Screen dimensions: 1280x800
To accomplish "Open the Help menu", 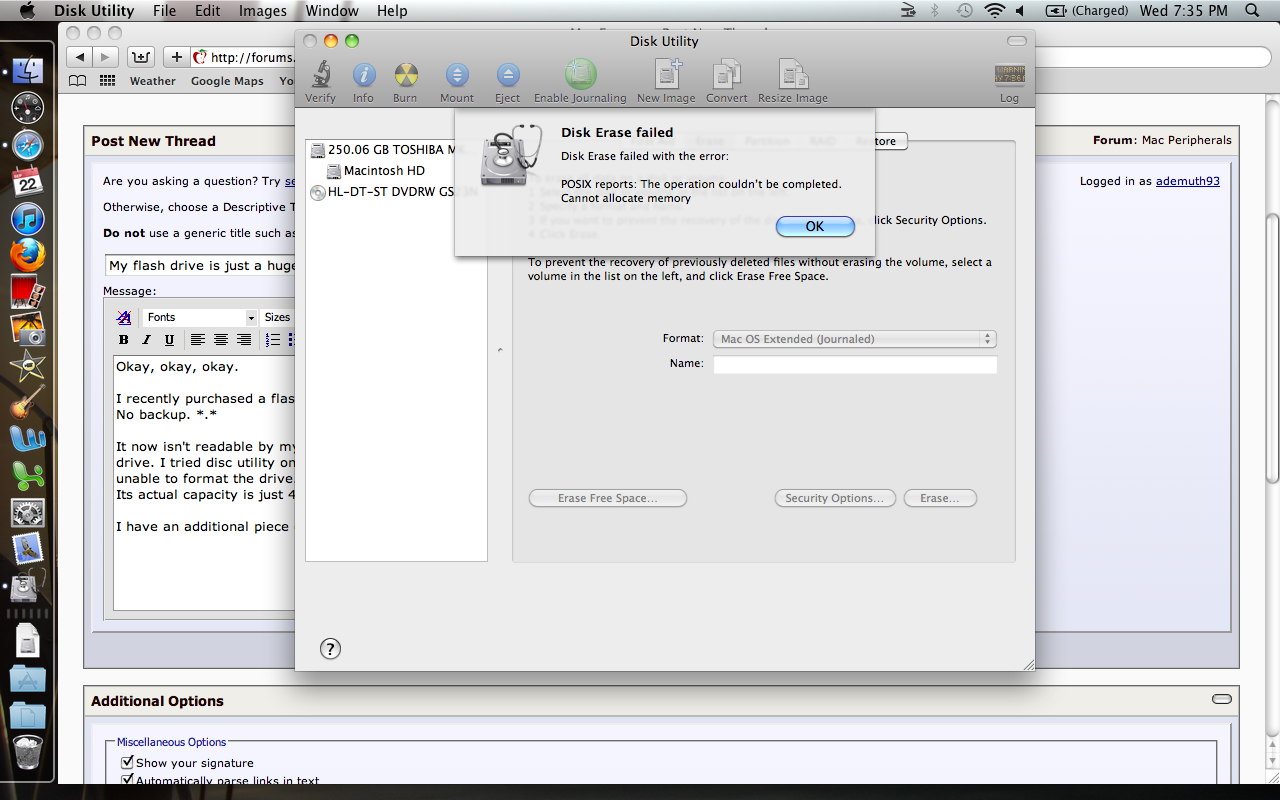I will [x=392, y=11].
